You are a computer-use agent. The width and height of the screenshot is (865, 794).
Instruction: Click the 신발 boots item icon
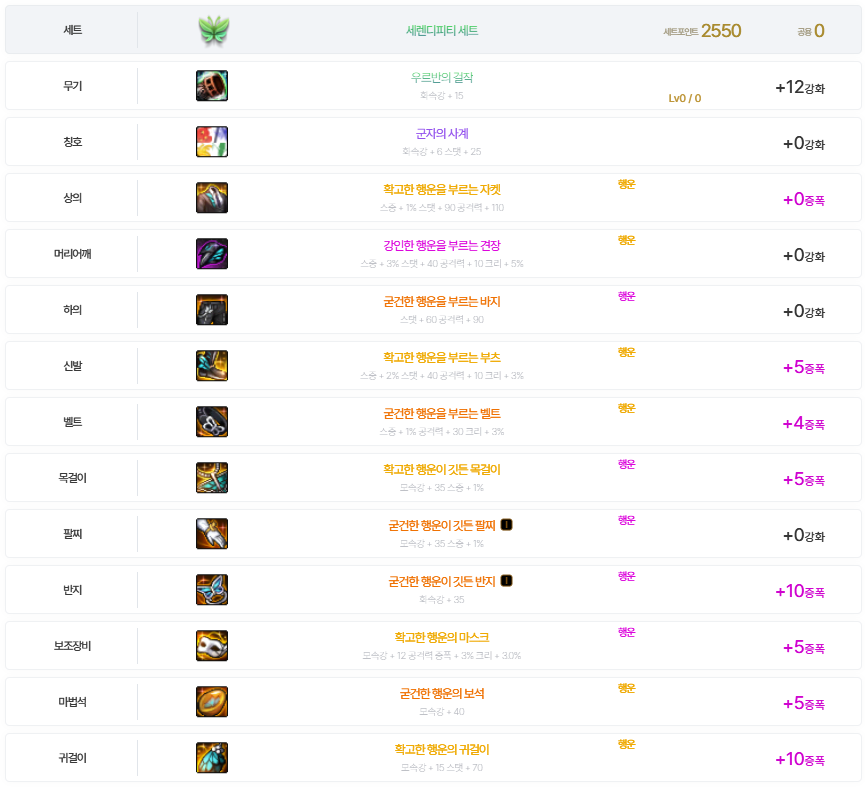pyautogui.click(x=212, y=366)
